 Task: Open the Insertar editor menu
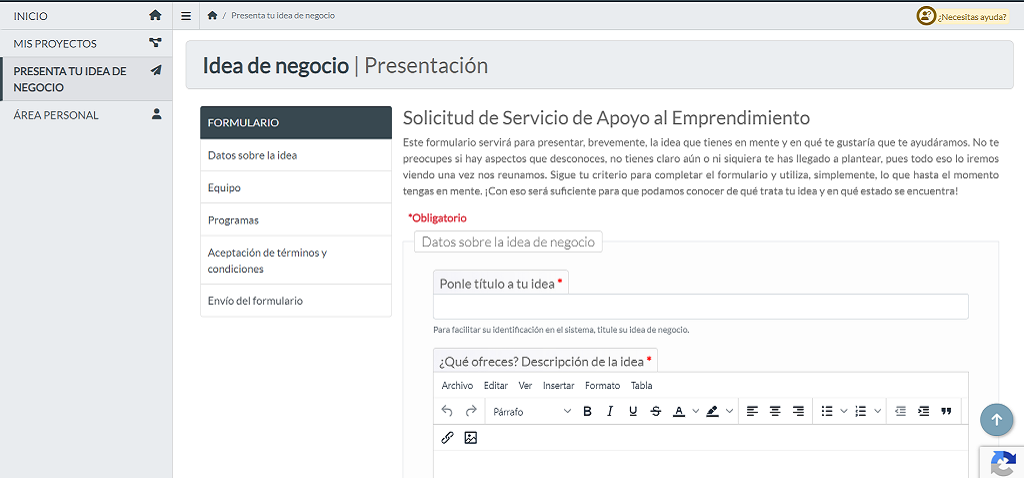(558, 385)
